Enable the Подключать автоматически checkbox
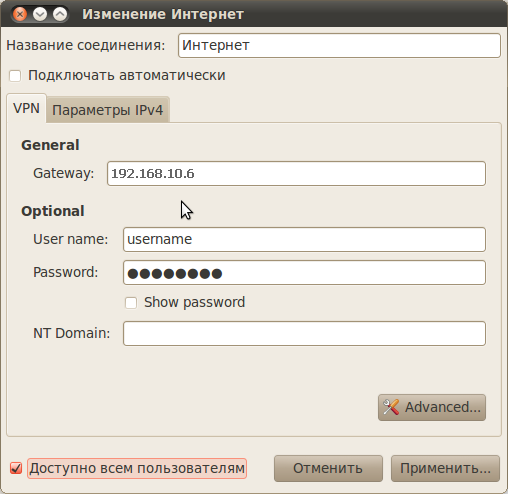 (x=15, y=76)
